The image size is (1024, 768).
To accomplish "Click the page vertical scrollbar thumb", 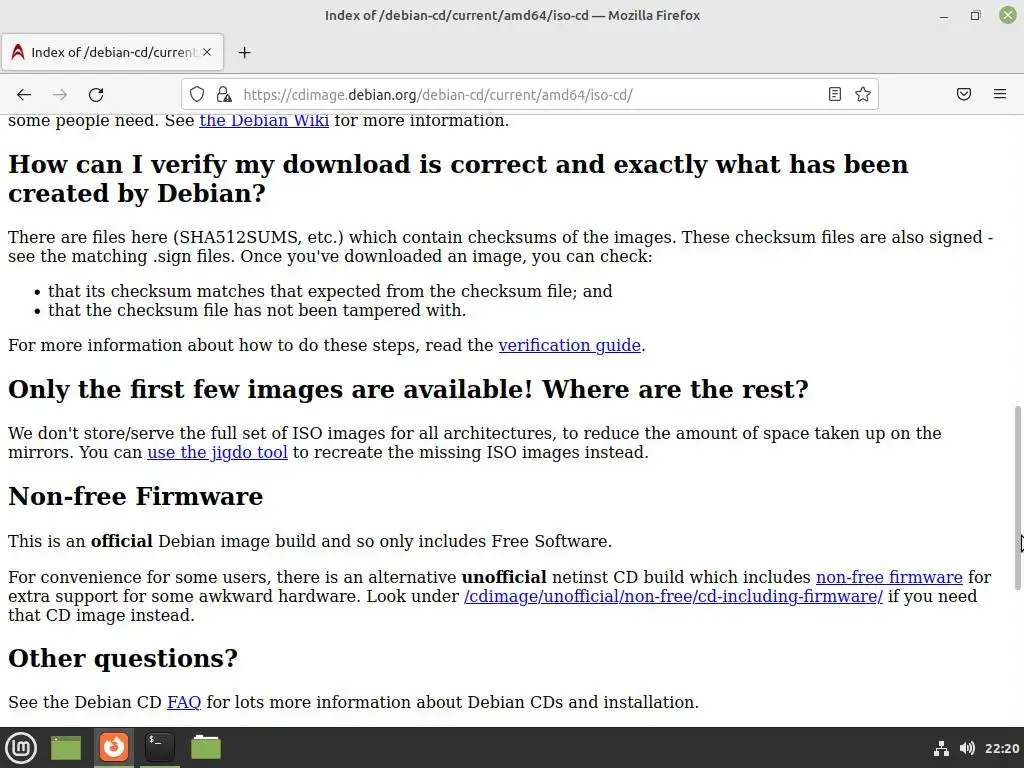I will (x=1017, y=498).
